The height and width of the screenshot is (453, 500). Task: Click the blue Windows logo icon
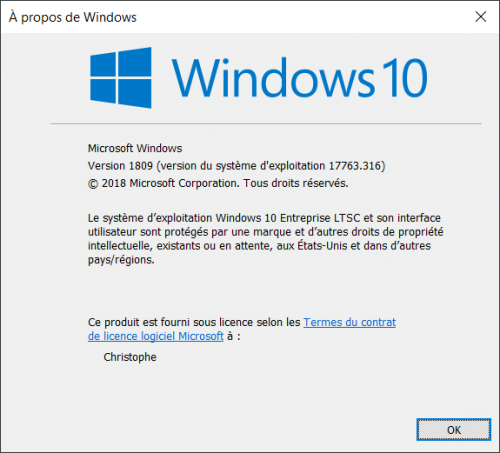121,78
